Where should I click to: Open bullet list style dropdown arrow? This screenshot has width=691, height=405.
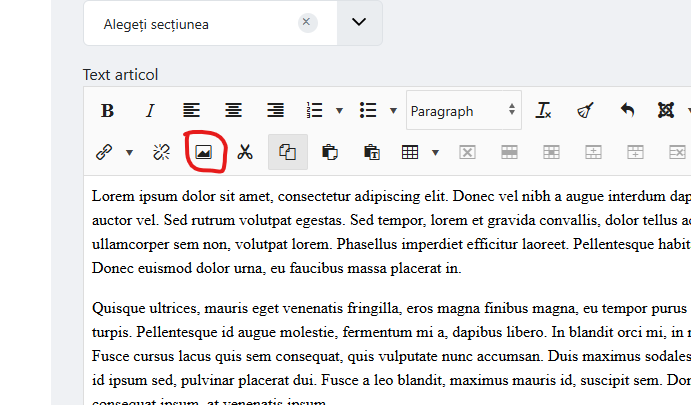point(393,111)
